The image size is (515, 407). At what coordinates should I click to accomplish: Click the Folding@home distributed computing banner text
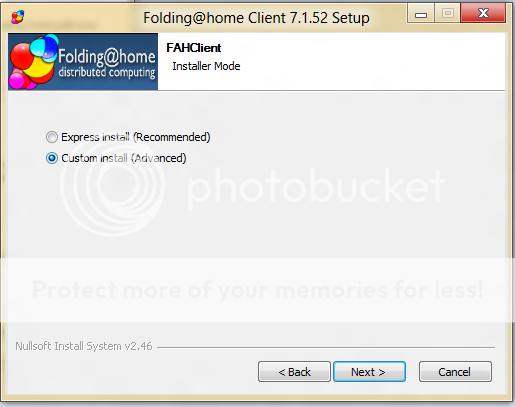pos(107,64)
